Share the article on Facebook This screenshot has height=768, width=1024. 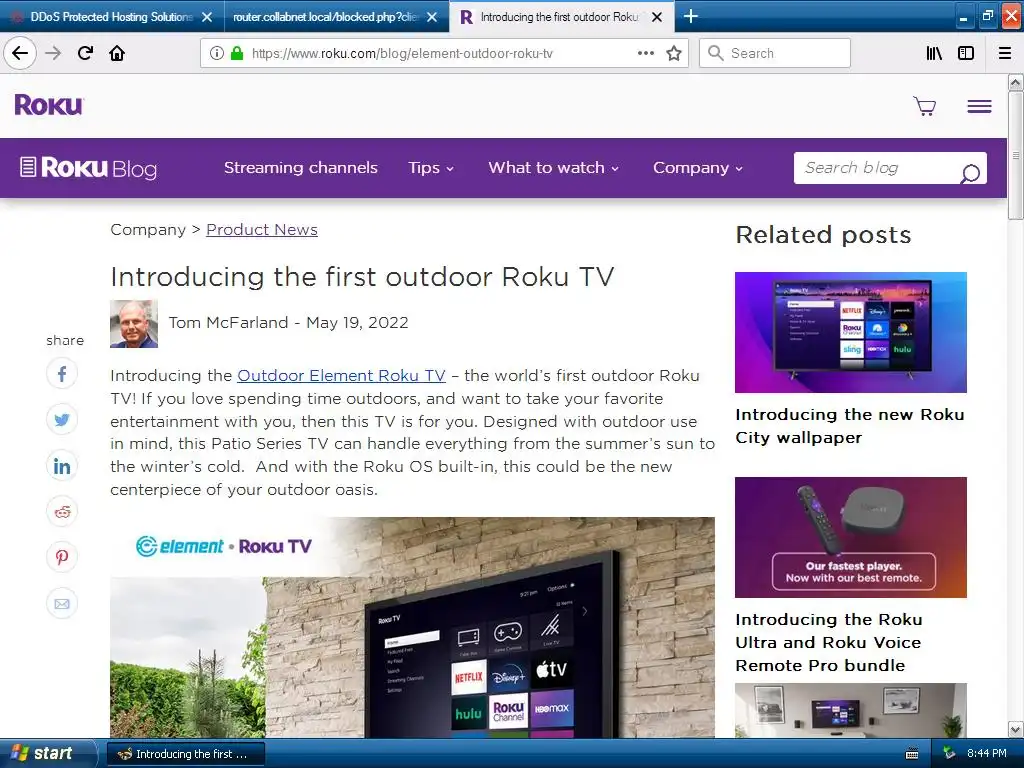[62, 374]
